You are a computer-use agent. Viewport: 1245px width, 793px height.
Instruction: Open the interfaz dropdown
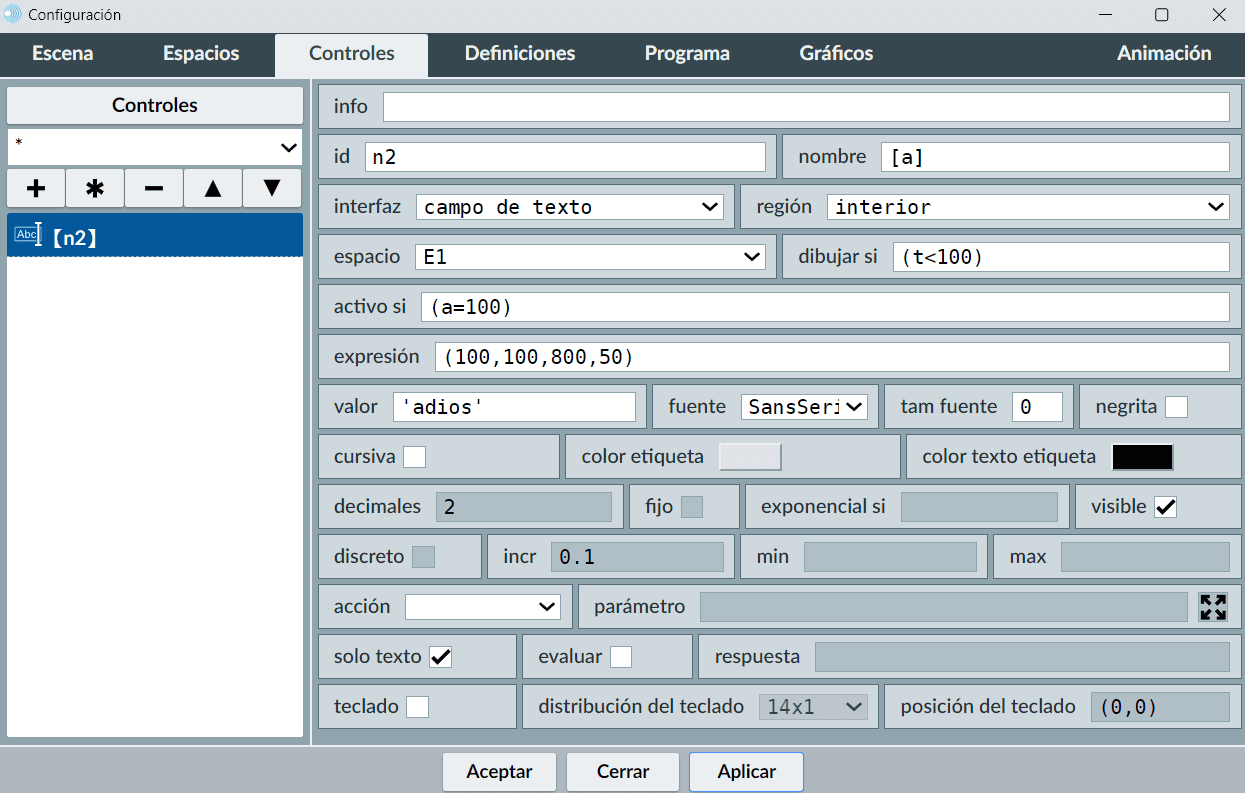pos(569,207)
